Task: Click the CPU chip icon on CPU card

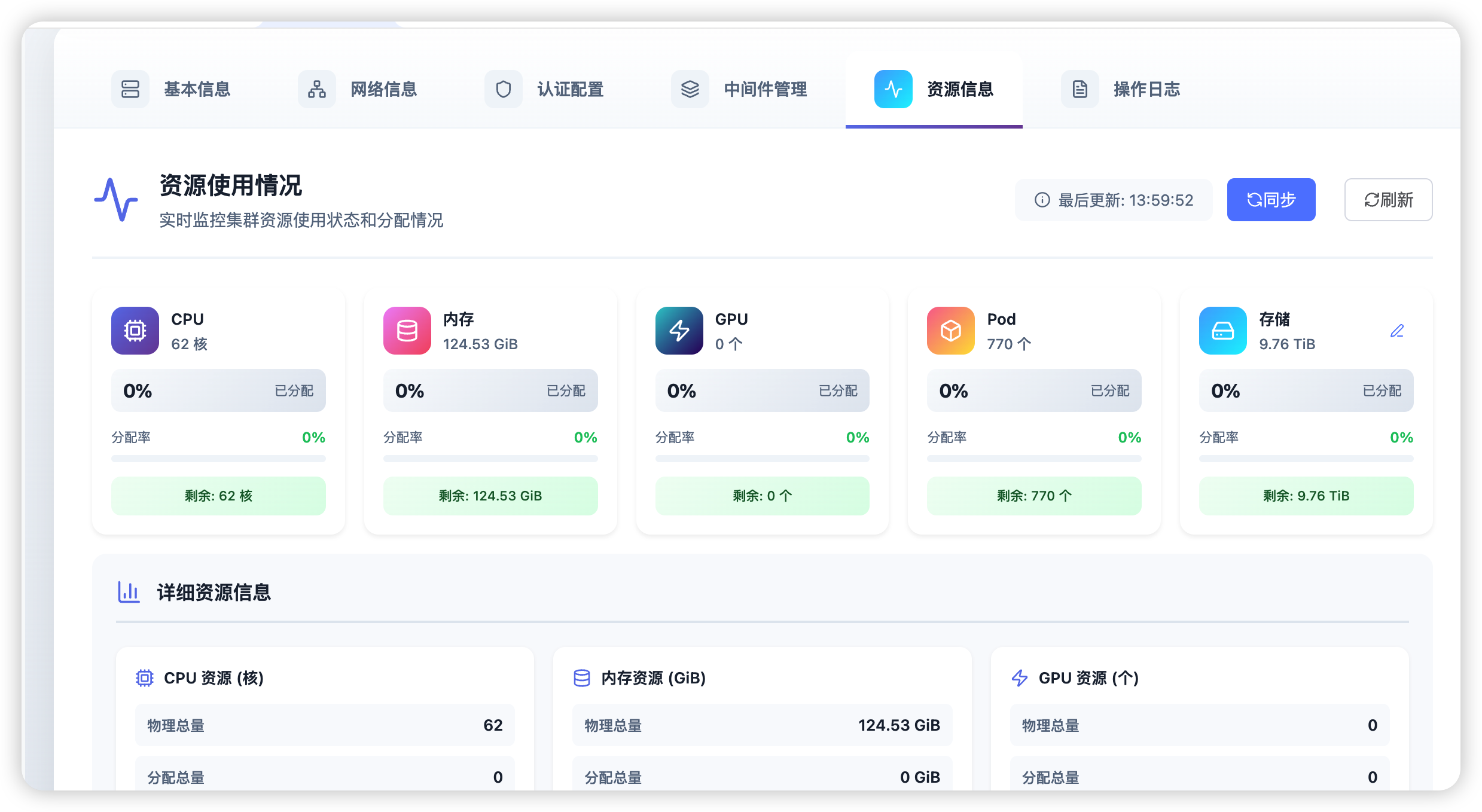Action: [x=135, y=331]
